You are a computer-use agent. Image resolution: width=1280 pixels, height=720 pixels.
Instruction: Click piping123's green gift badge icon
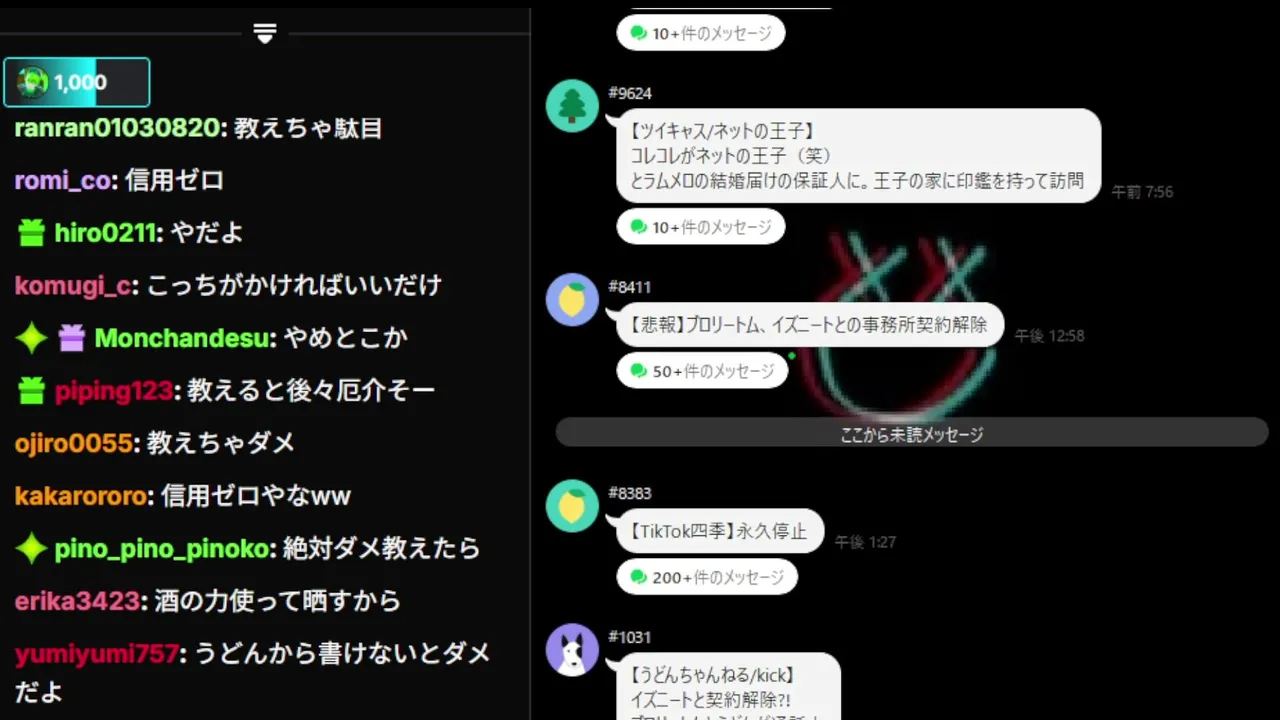[32, 391]
